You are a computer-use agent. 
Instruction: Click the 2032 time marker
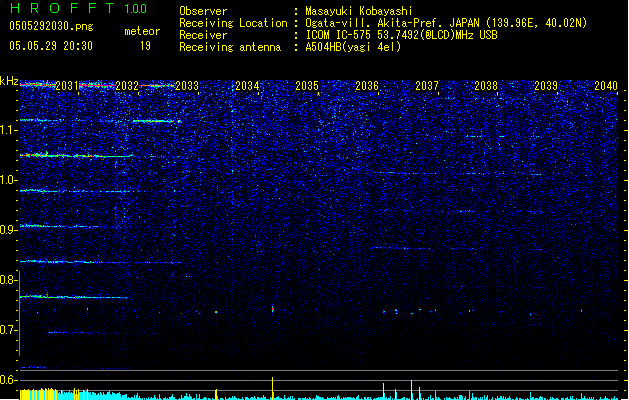click(x=127, y=86)
